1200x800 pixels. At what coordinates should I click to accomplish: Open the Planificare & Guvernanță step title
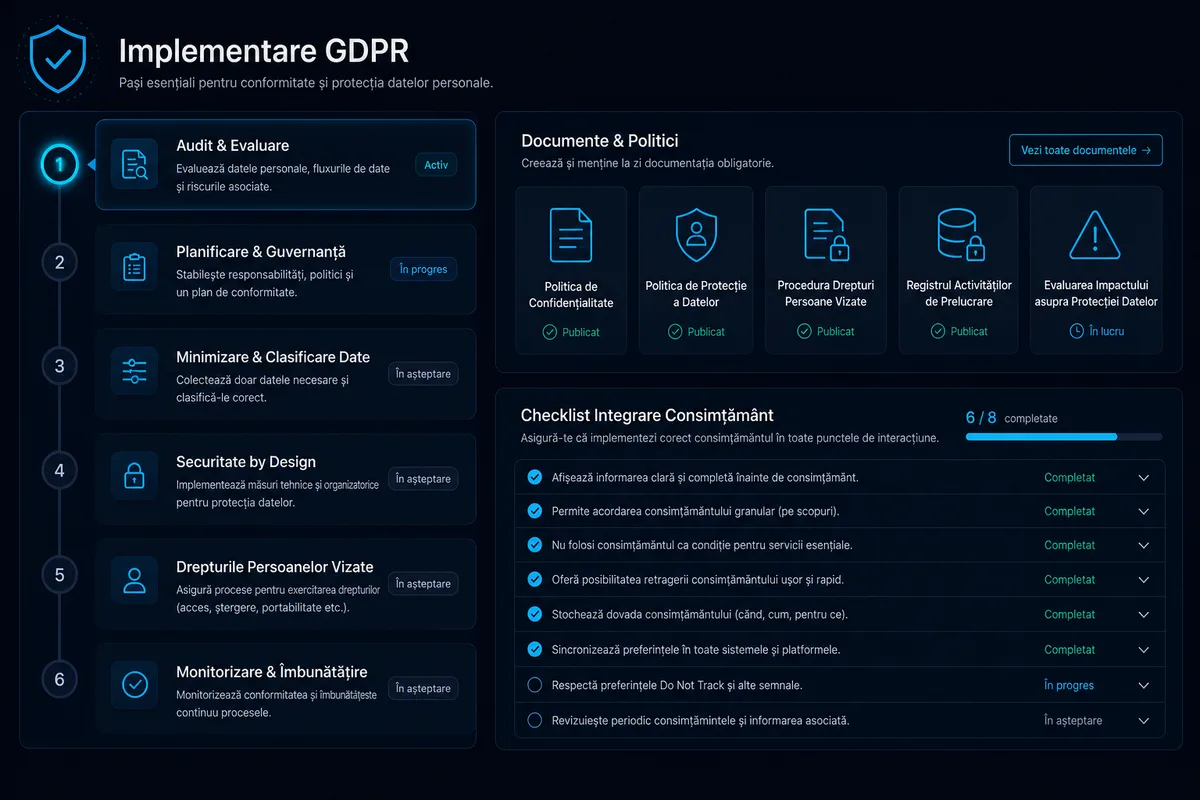(x=261, y=252)
